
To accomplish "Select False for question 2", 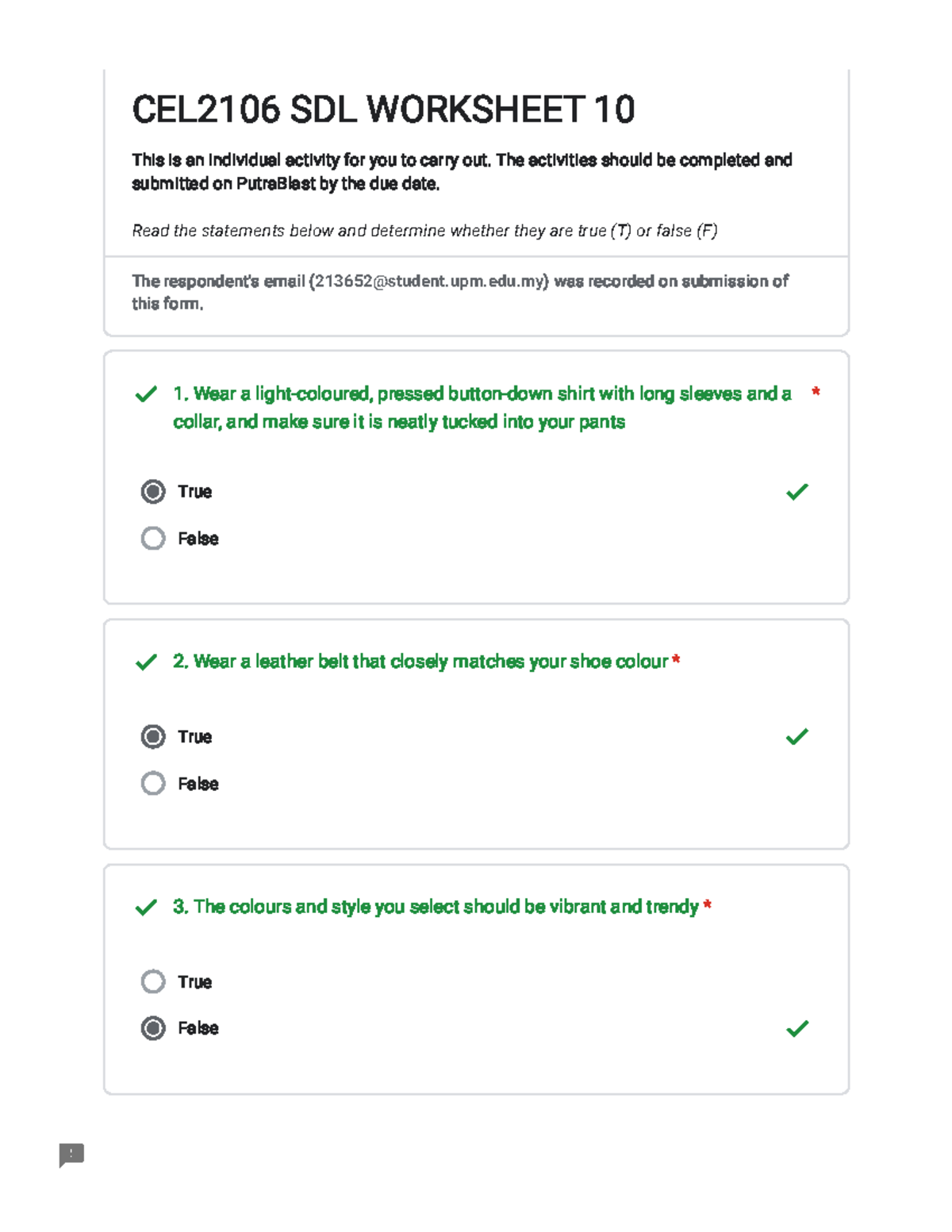I will (153, 784).
